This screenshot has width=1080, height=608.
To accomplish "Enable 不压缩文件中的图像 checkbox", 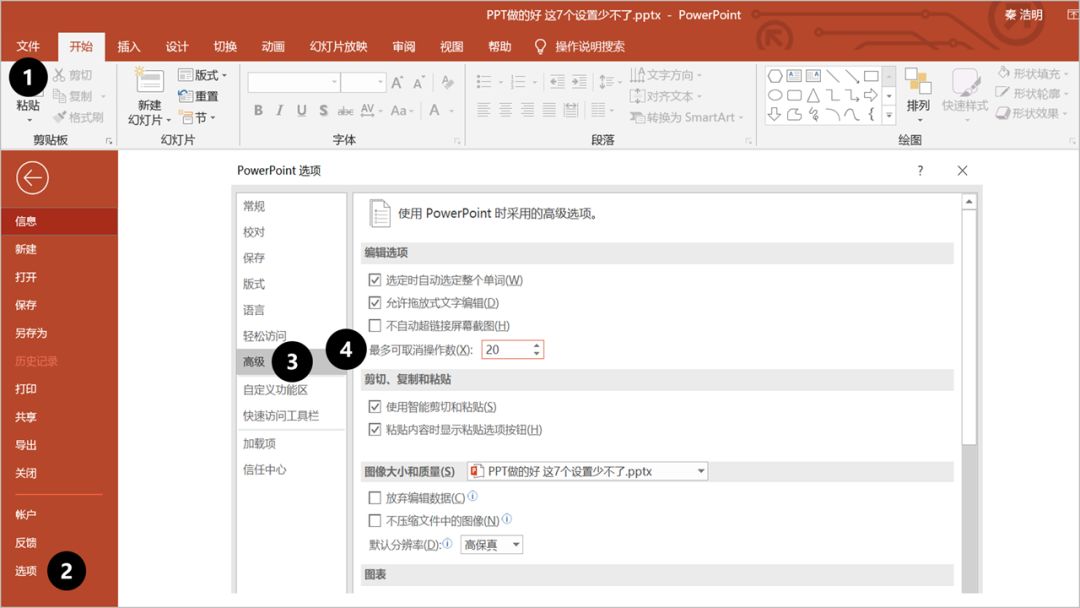I will 375,520.
